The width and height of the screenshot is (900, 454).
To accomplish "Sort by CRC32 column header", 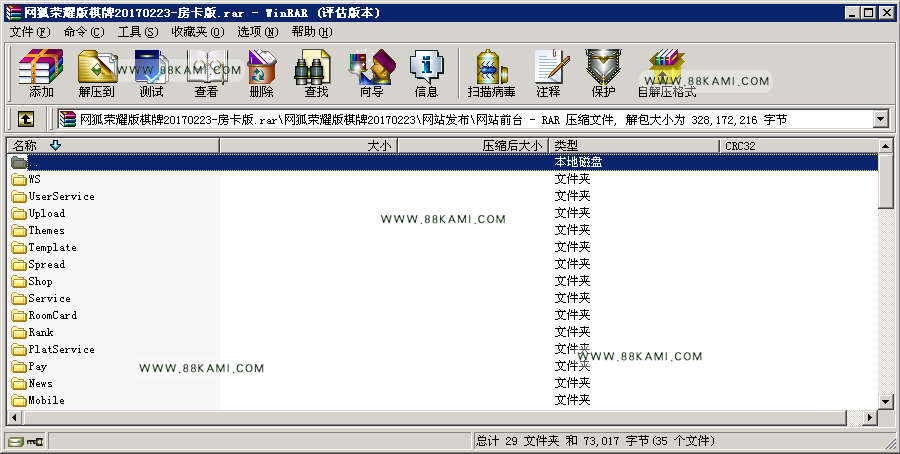I will click(798, 146).
